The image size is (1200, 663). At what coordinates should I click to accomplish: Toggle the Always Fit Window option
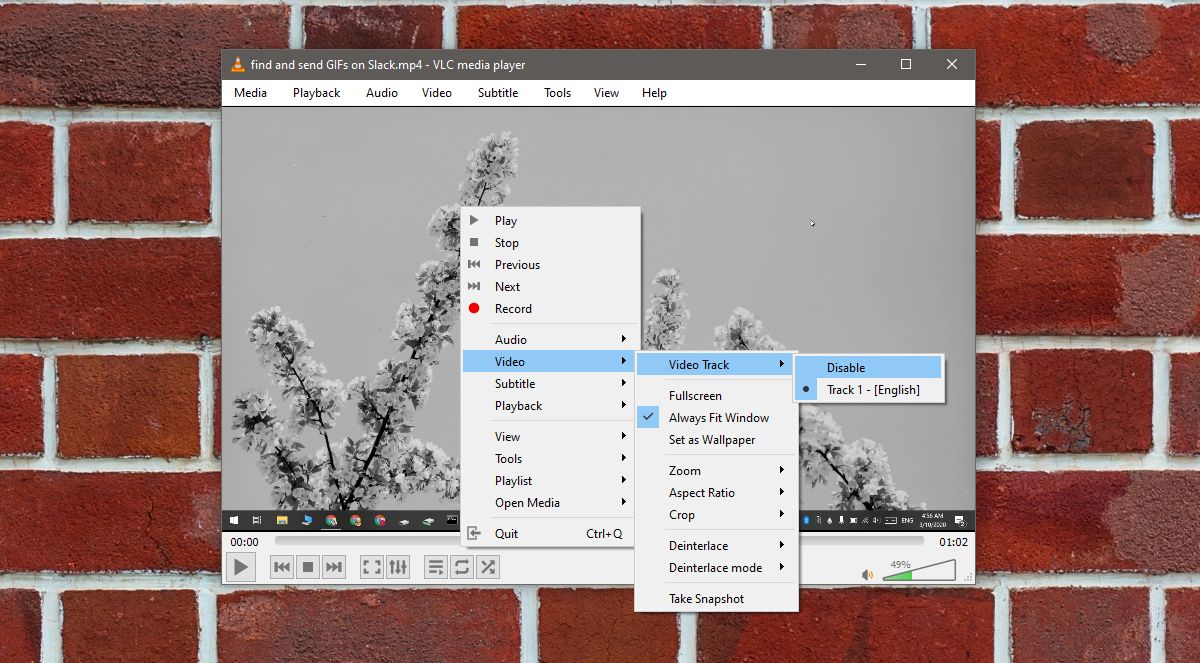pyautogui.click(x=717, y=418)
